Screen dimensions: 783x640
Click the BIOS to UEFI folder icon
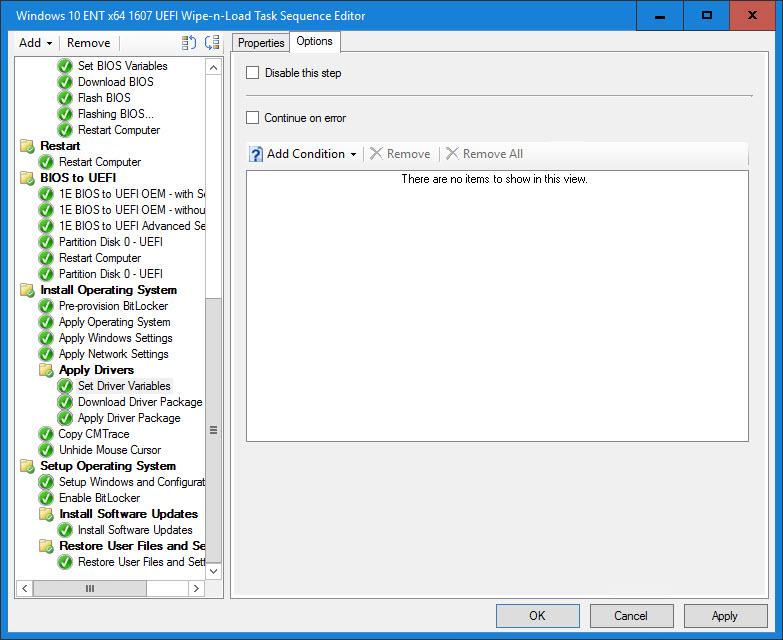coord(27,178)
